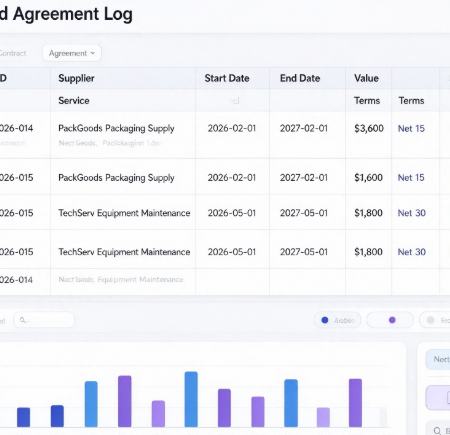Select PackGoods Packaging Supply in the $3,600 row

116,128
